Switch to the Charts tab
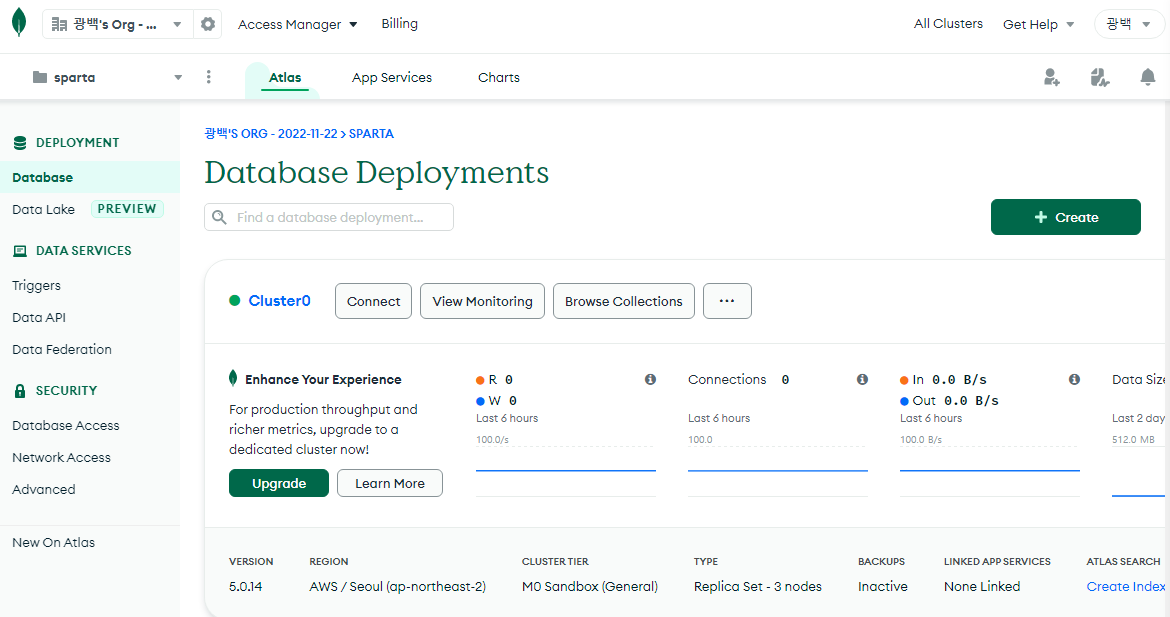The width and height of the screenshot is (1170, 617). pyautogui.click(x=498, y=77)
